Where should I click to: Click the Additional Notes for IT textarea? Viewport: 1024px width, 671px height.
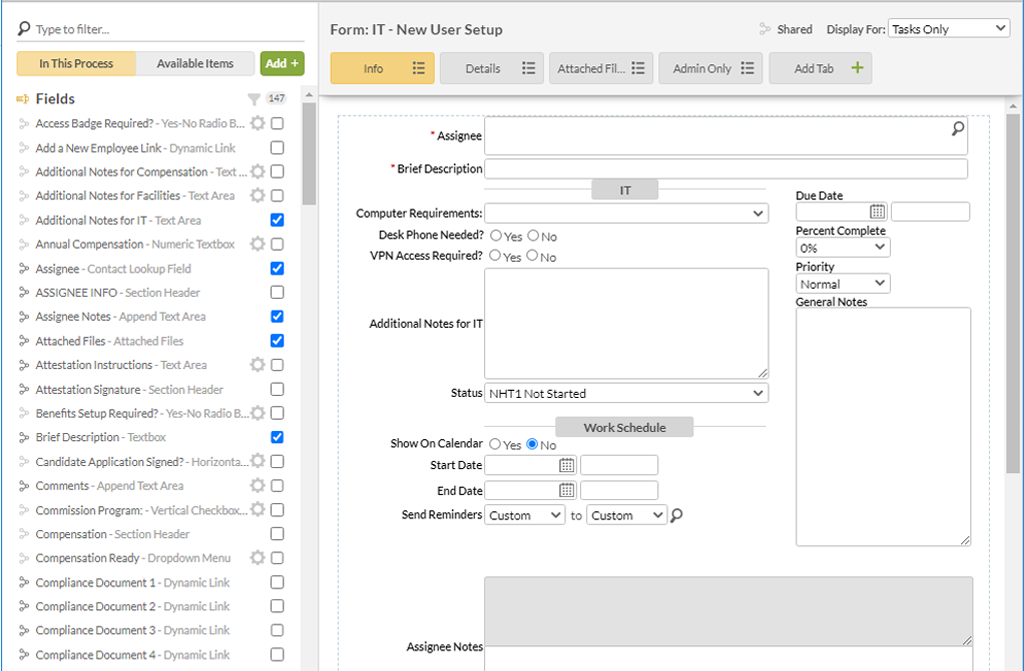pos(626,323)
